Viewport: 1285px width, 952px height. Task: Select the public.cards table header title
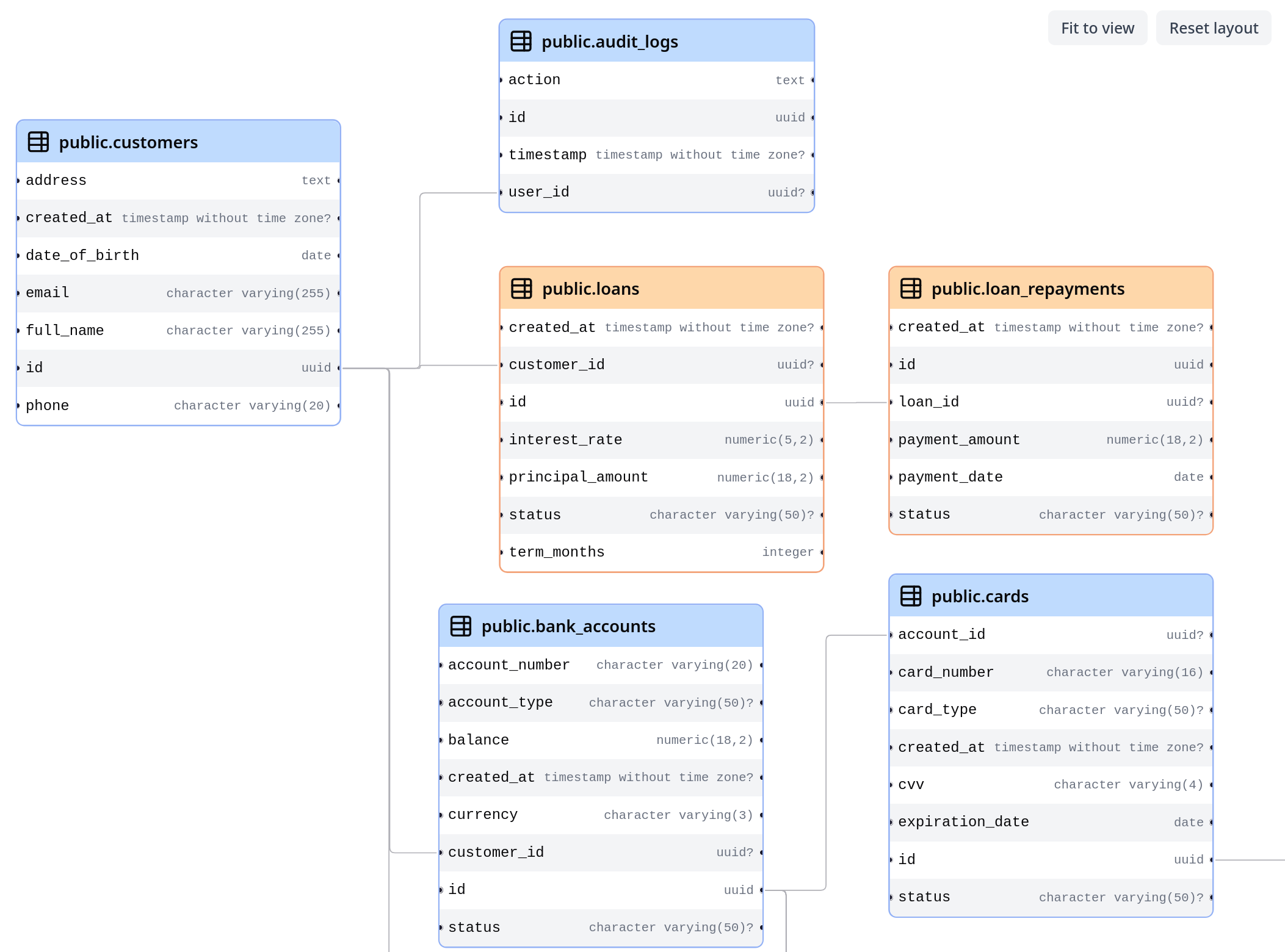pos(979,596)
